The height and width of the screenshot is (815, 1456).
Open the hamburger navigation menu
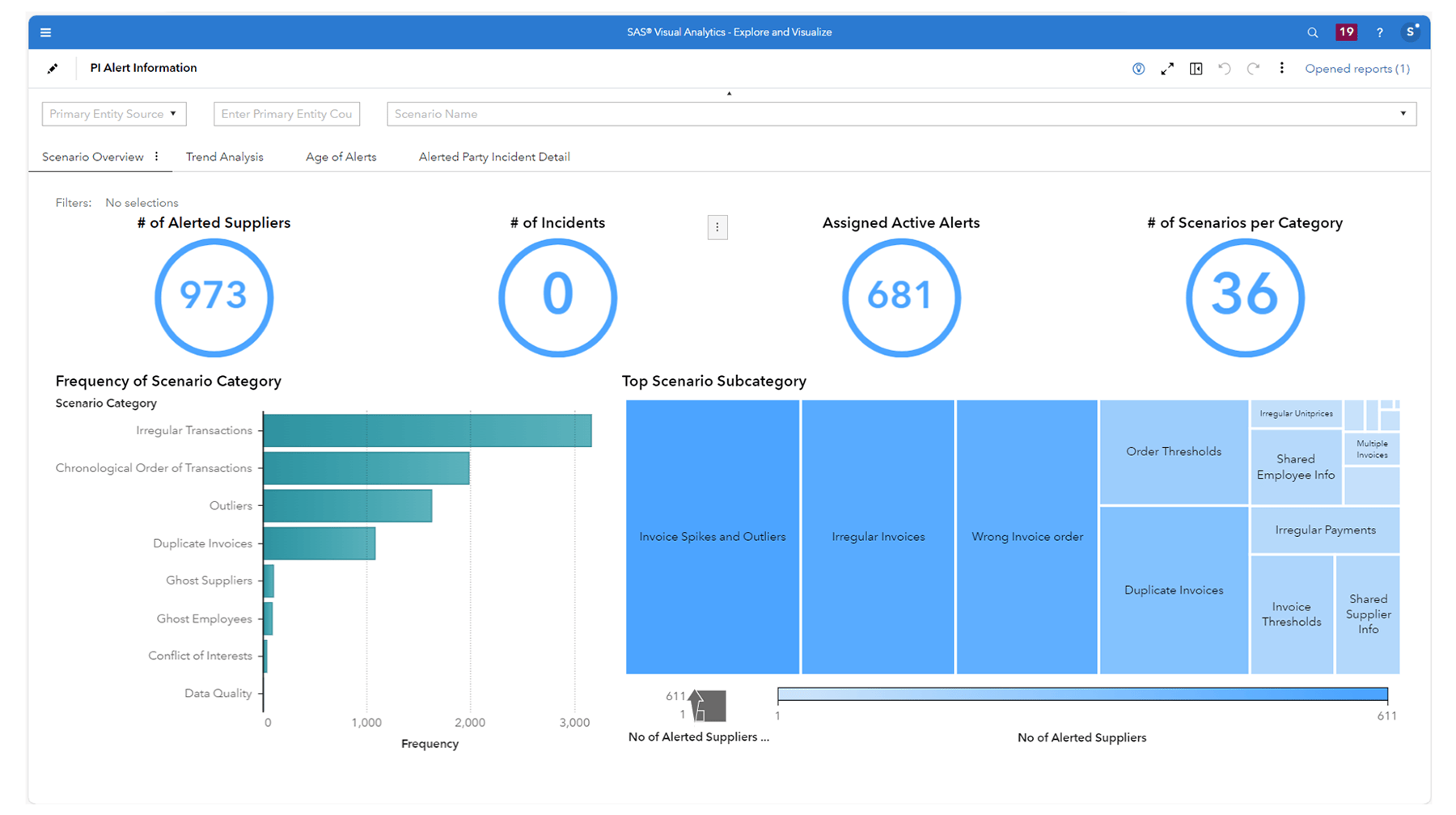point(45,32)
